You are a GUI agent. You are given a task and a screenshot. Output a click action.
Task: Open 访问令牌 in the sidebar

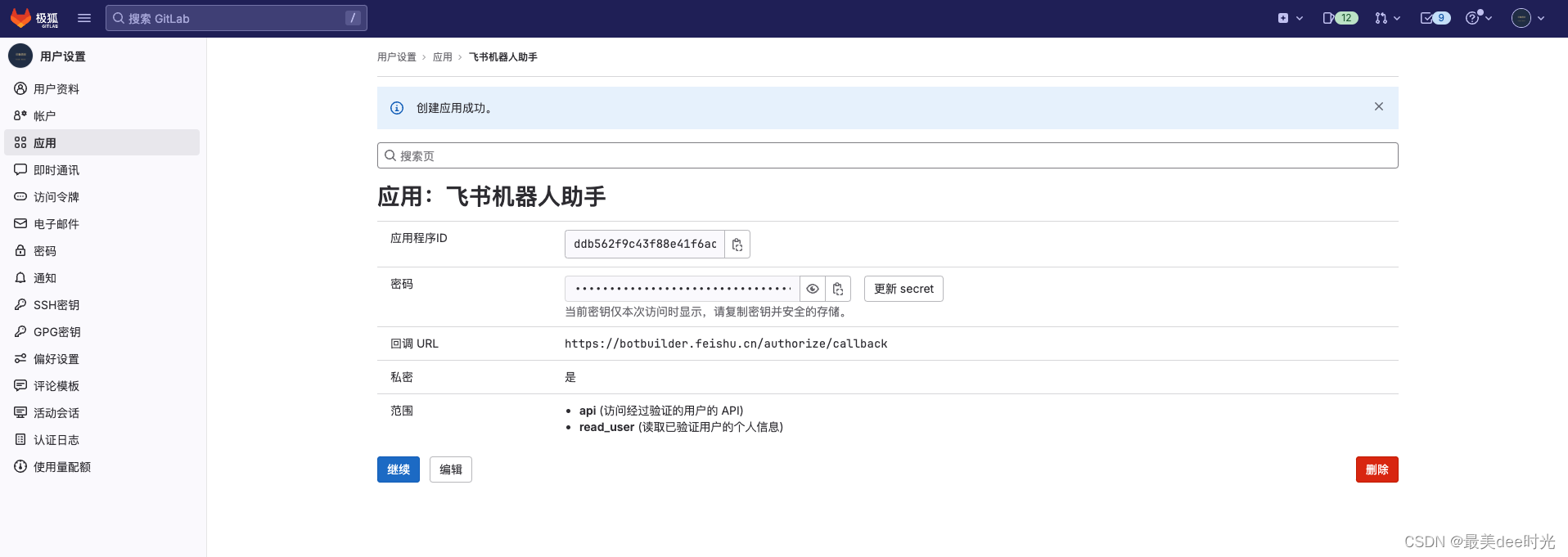click(x=102, y=196)
